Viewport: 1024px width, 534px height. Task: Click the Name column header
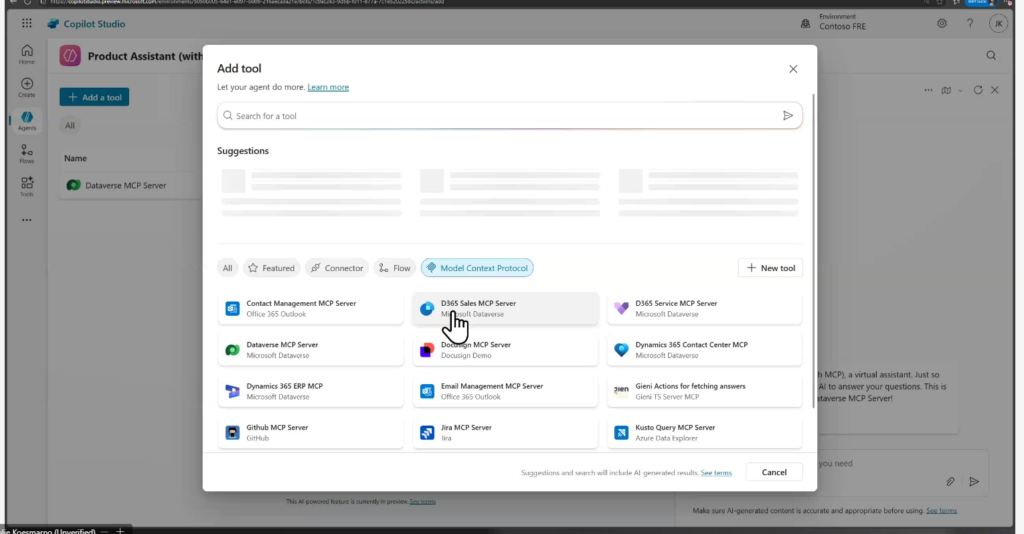point(75,158)
